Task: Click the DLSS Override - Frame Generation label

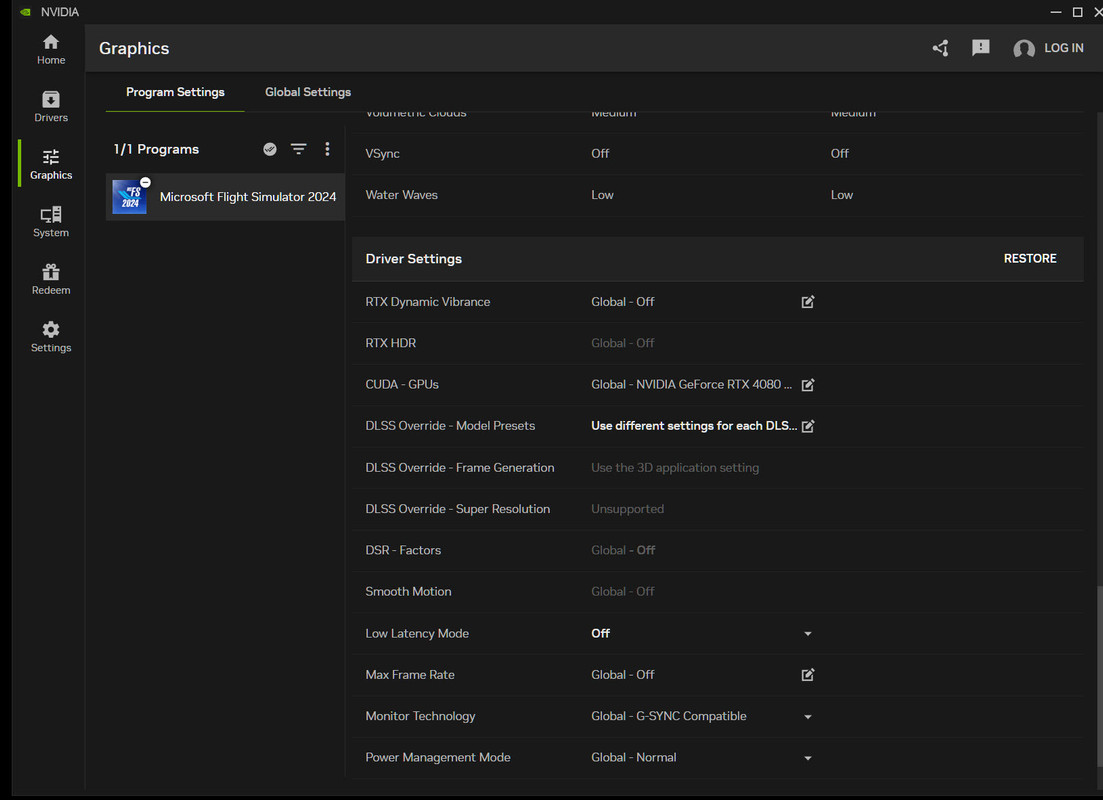Action: click(459, 467)
